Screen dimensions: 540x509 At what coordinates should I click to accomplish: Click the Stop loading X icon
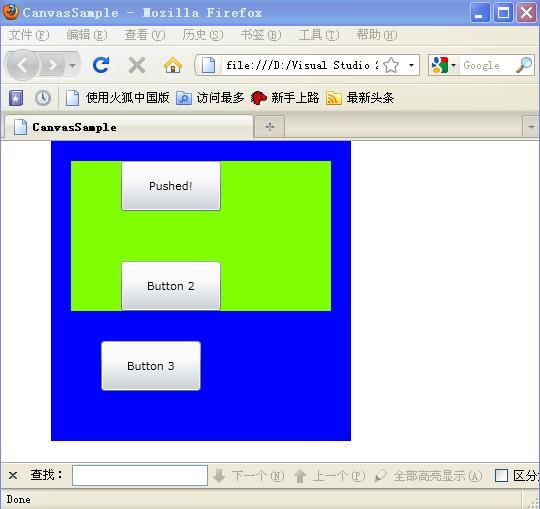pyautogui.click(x=137, y=65)
